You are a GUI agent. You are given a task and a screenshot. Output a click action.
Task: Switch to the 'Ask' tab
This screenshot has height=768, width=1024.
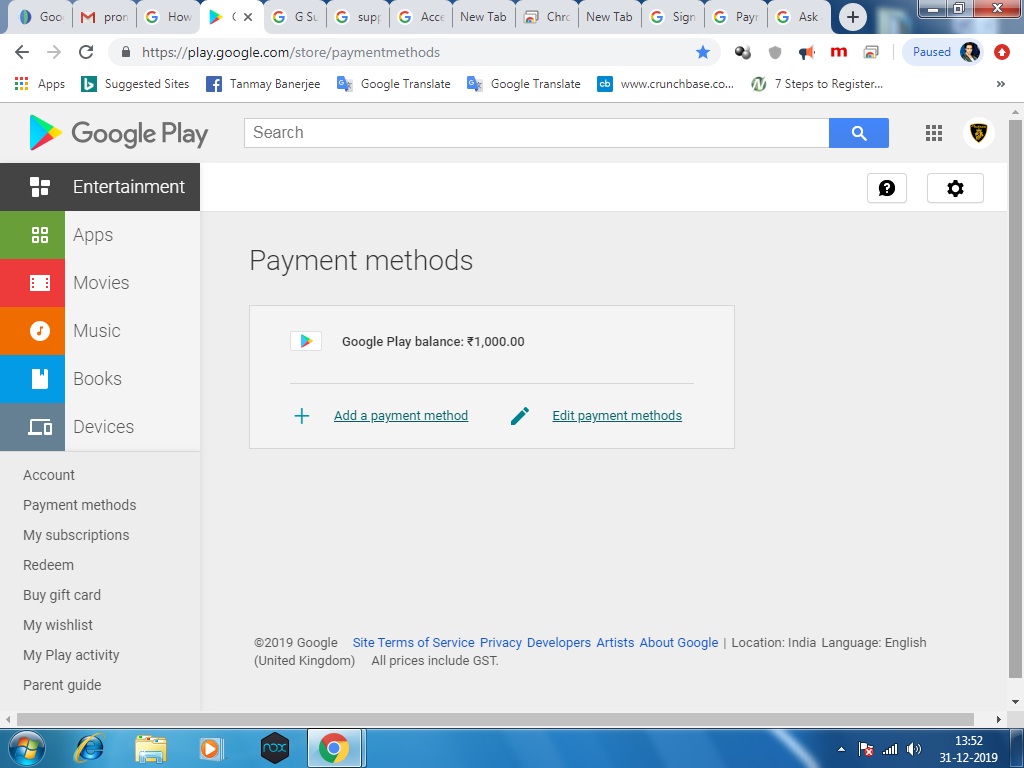pyautogui.click(x=799, y=17)
